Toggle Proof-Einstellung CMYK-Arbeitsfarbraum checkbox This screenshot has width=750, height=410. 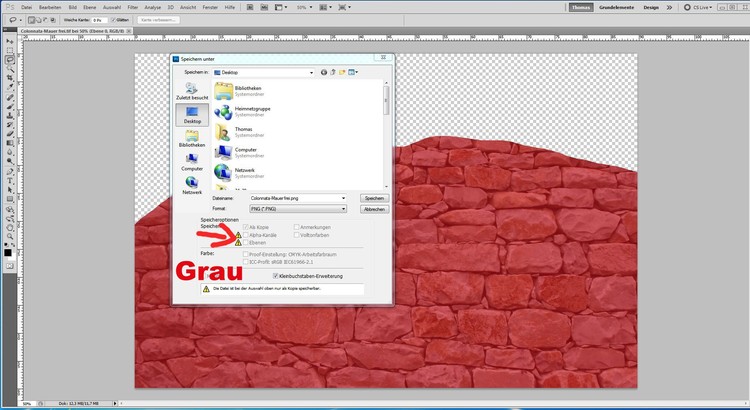[x=246, y=254]
